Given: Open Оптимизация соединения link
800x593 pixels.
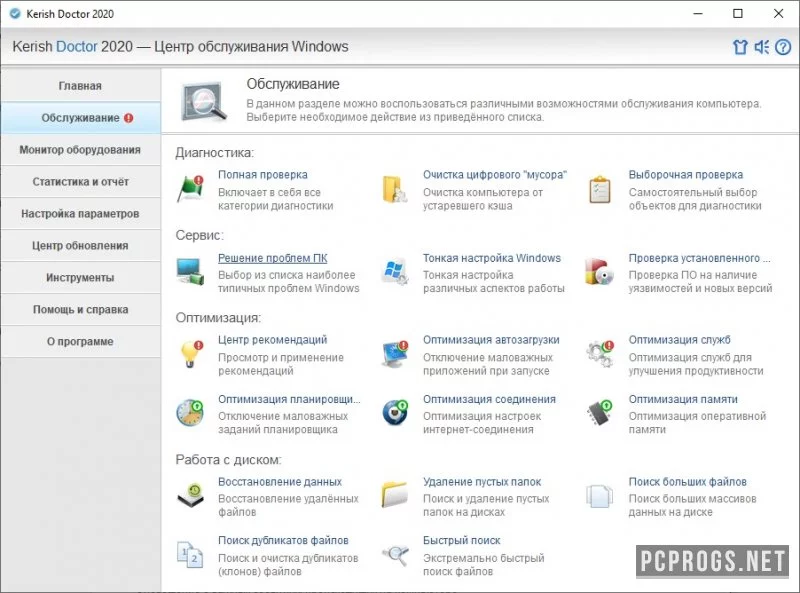Looking at the screenshot, I should 489,400.
